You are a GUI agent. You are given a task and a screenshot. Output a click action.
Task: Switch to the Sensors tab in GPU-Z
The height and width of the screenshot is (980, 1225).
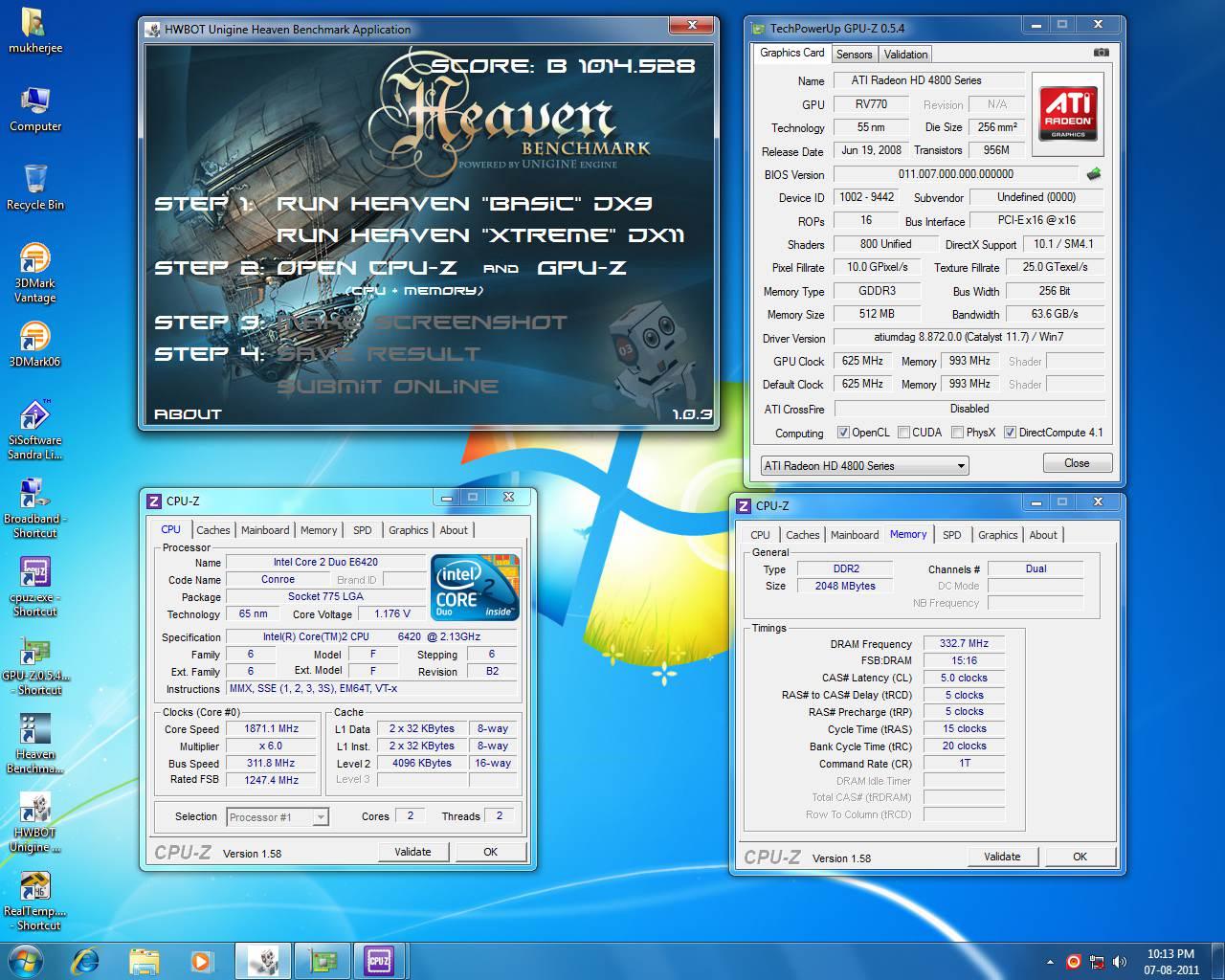click(854, 55)
